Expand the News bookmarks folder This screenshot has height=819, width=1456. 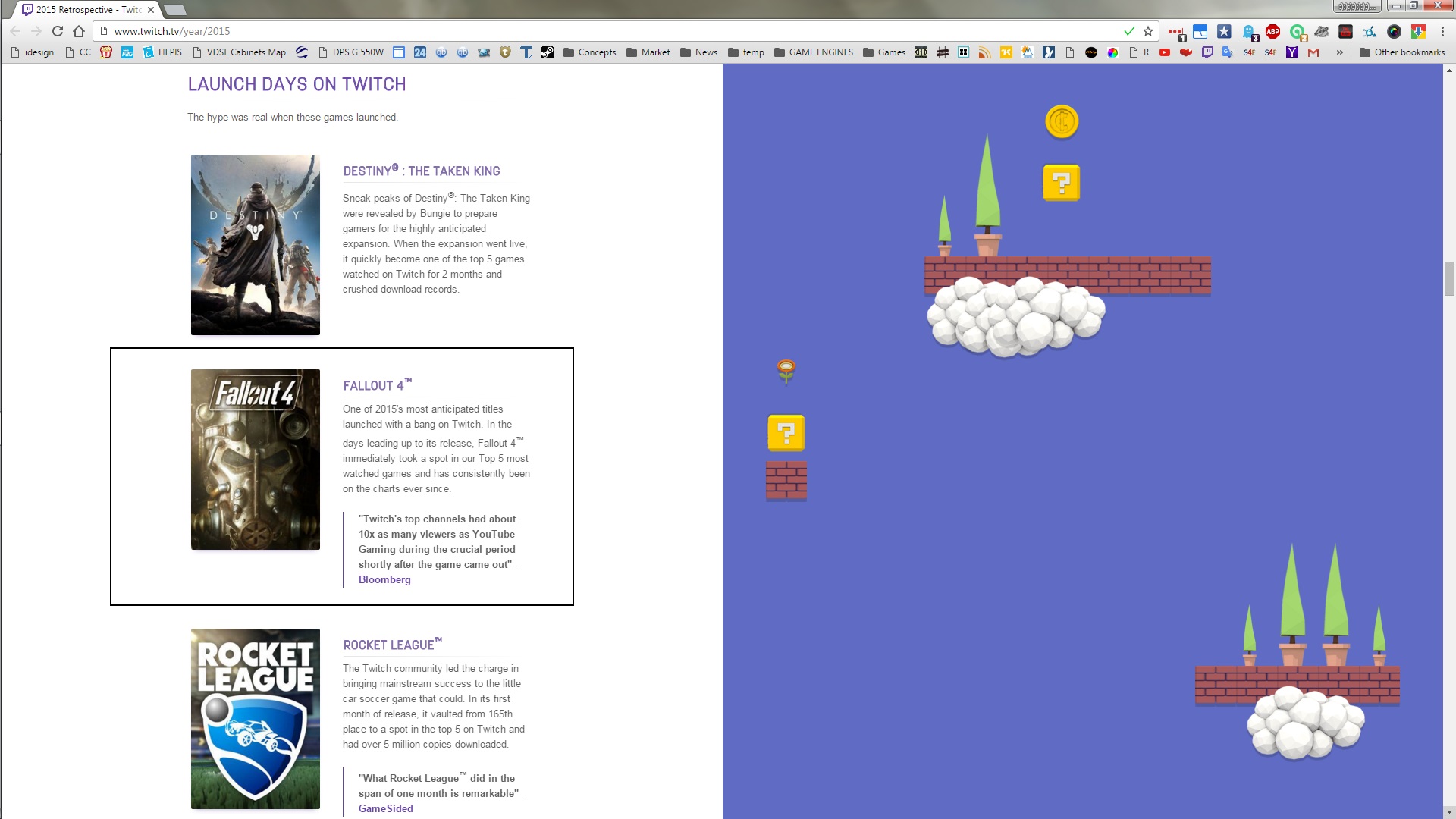[x=699, y=52]
